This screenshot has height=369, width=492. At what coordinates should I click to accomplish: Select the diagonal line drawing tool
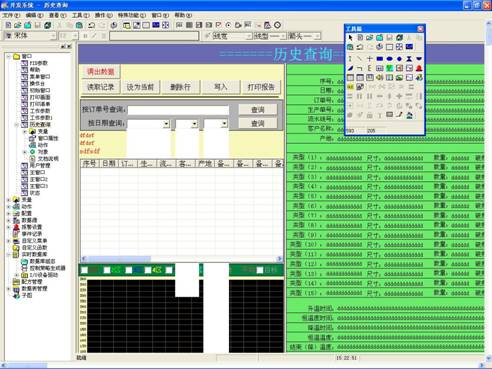[x=360, y=59]
